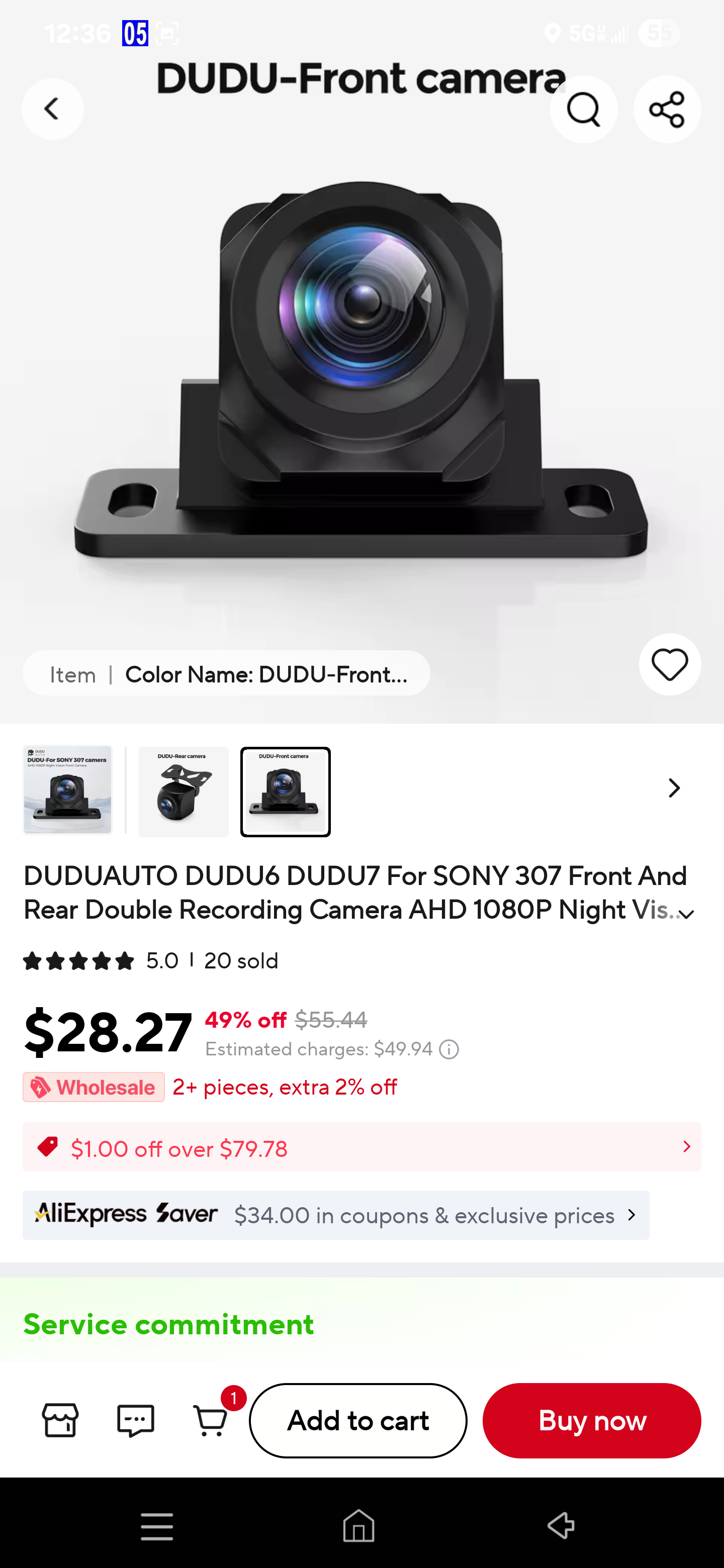
Task: Open the $1.00 off over $79.78 coupon
Action: pyautogui.click(x=361, y=1147)
